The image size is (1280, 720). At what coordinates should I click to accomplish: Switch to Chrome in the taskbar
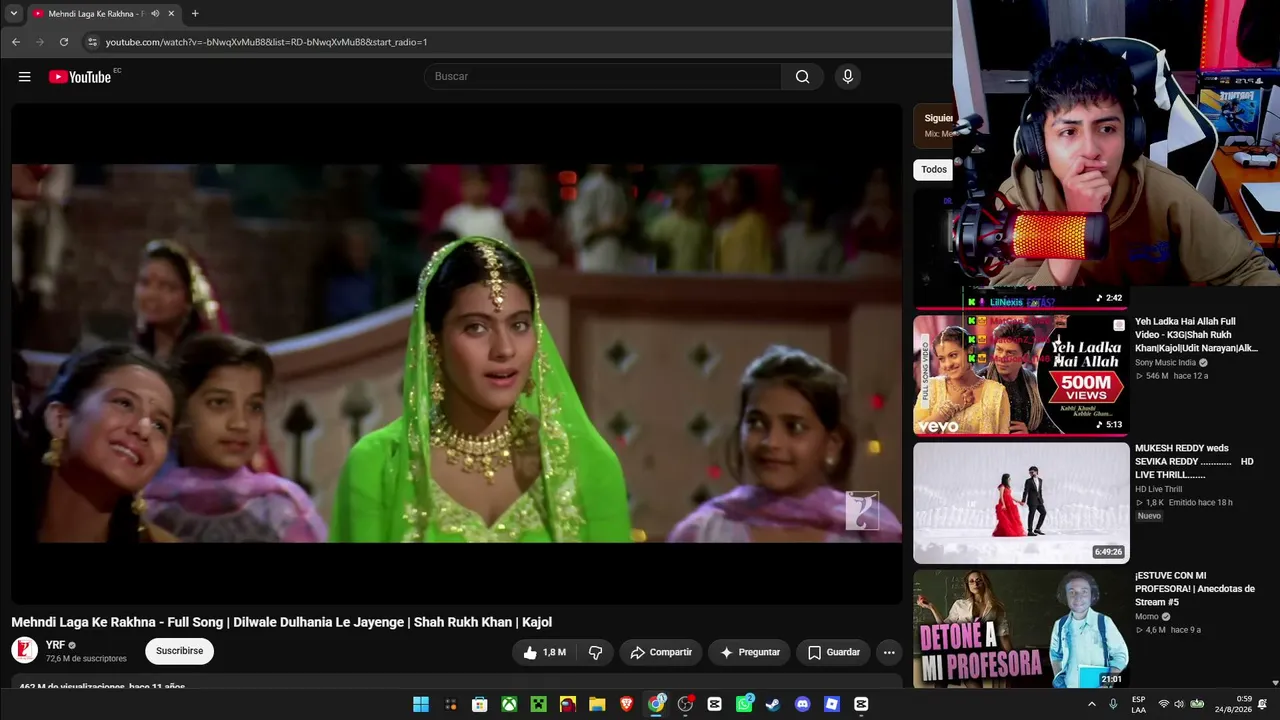coord(656,705)
